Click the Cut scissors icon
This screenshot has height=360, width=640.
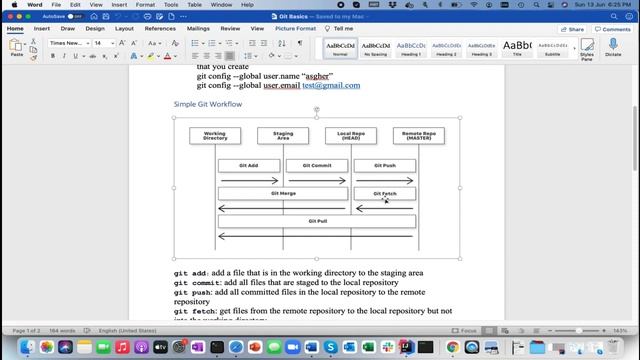pyautogui.click(x=33, y=42)
